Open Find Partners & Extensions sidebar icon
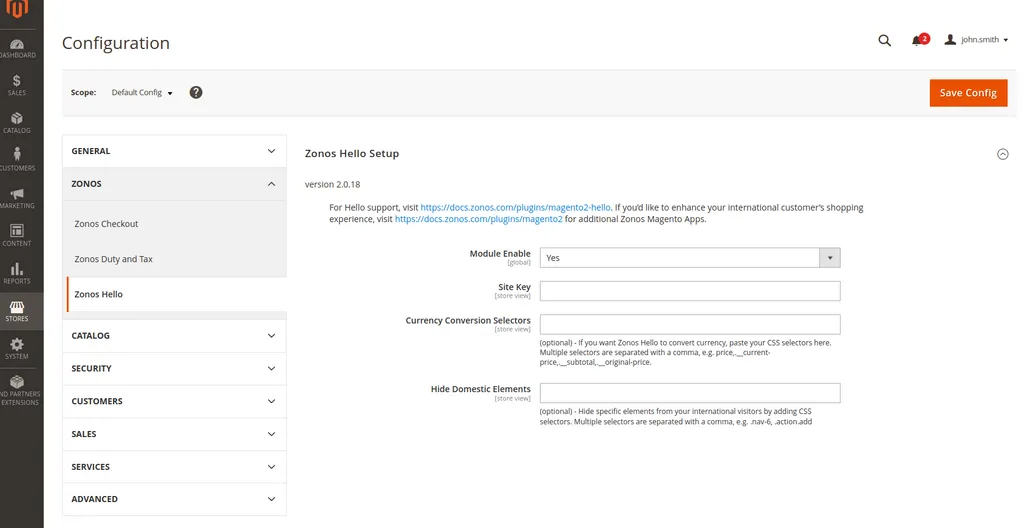This screenshot has width=1024, height=528. 17,389
